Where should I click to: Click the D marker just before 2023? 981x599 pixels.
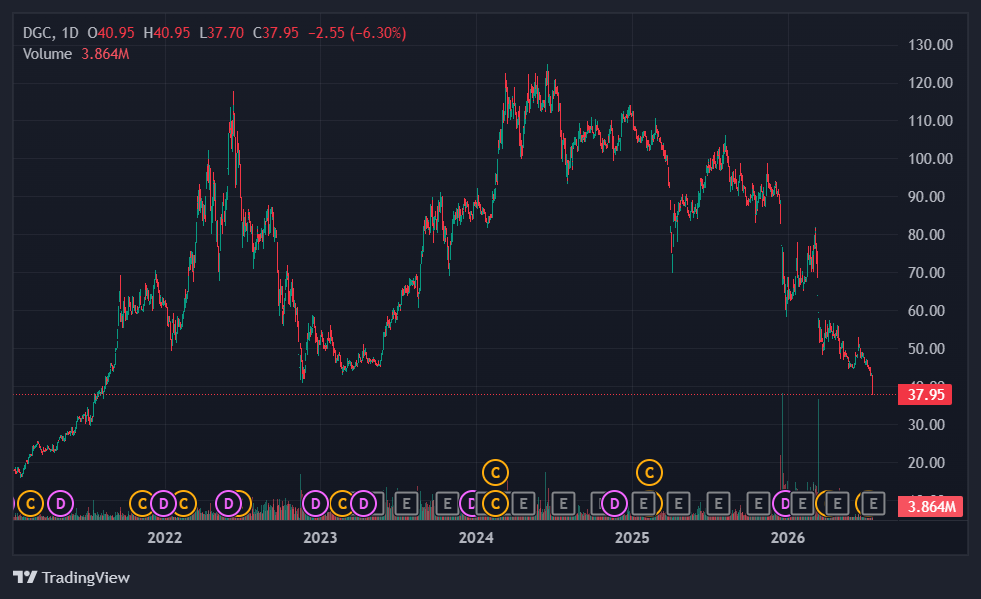point(315,503)
